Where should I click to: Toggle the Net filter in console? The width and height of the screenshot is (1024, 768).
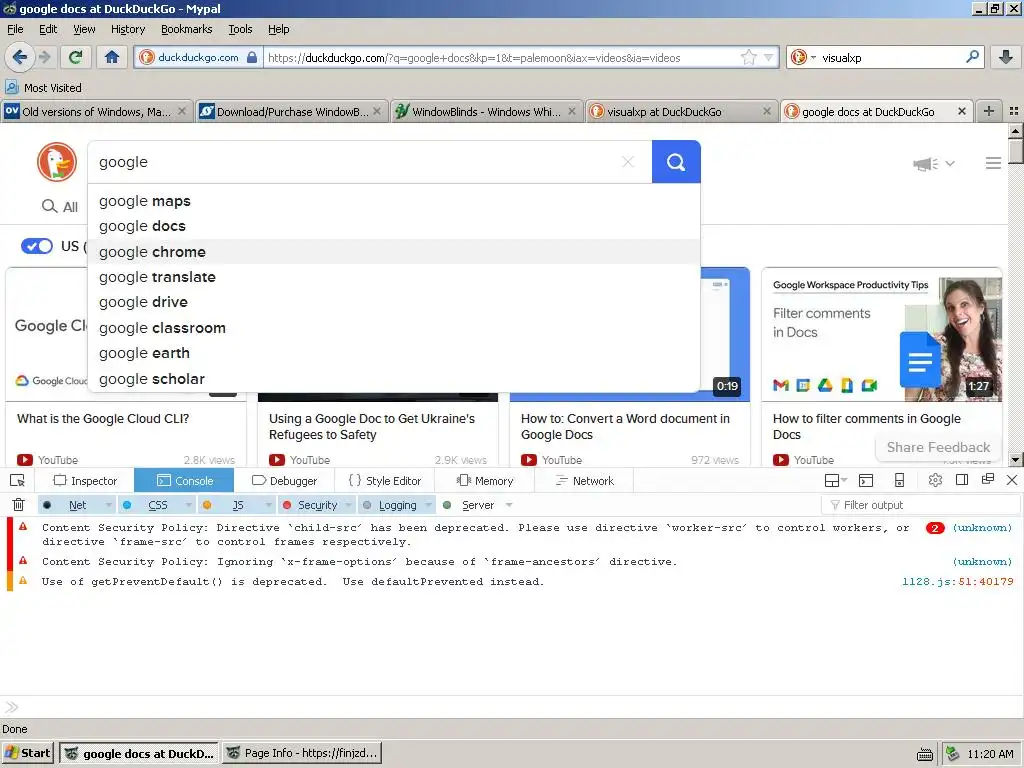[69, 505]
